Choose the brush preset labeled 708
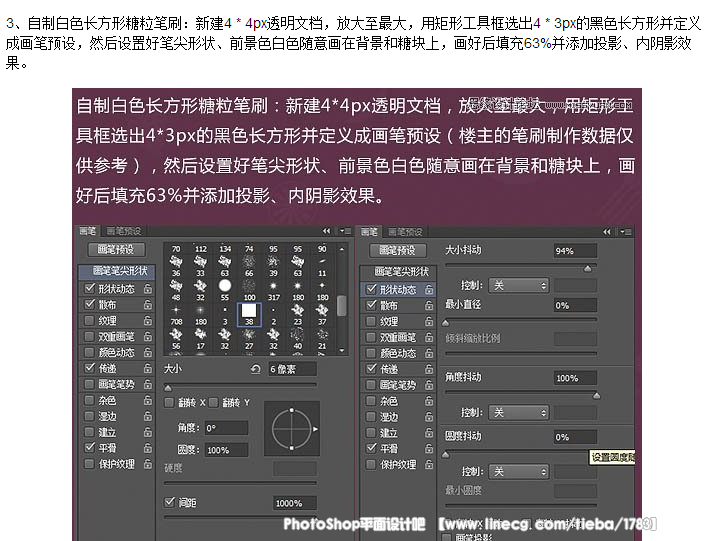This screenshot has height=541, width=707. click(x=176, y=314)
